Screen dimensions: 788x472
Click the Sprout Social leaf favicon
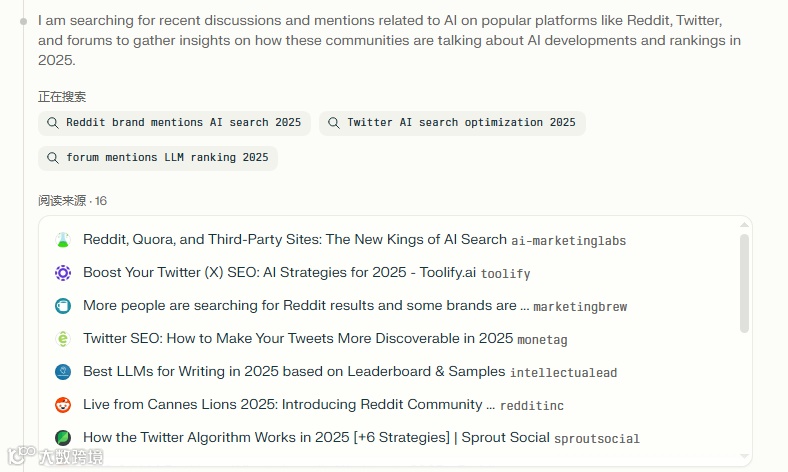[x=63, y=438]
